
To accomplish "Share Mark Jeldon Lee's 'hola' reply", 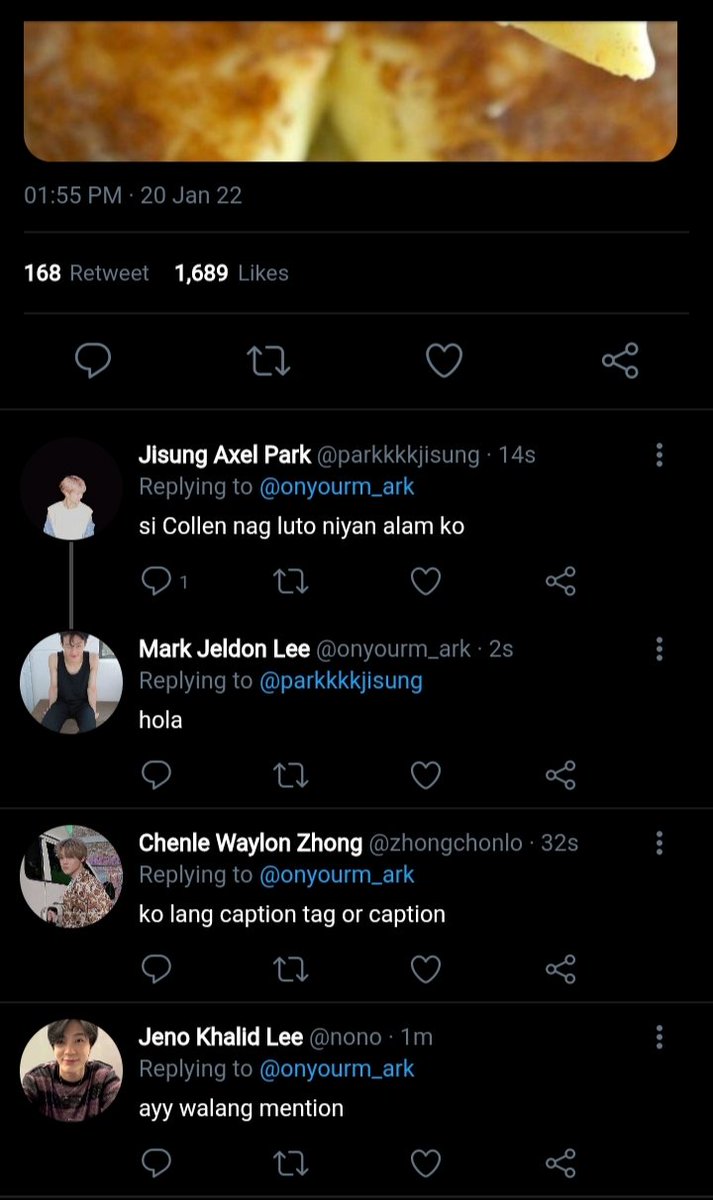I will 561,775.
